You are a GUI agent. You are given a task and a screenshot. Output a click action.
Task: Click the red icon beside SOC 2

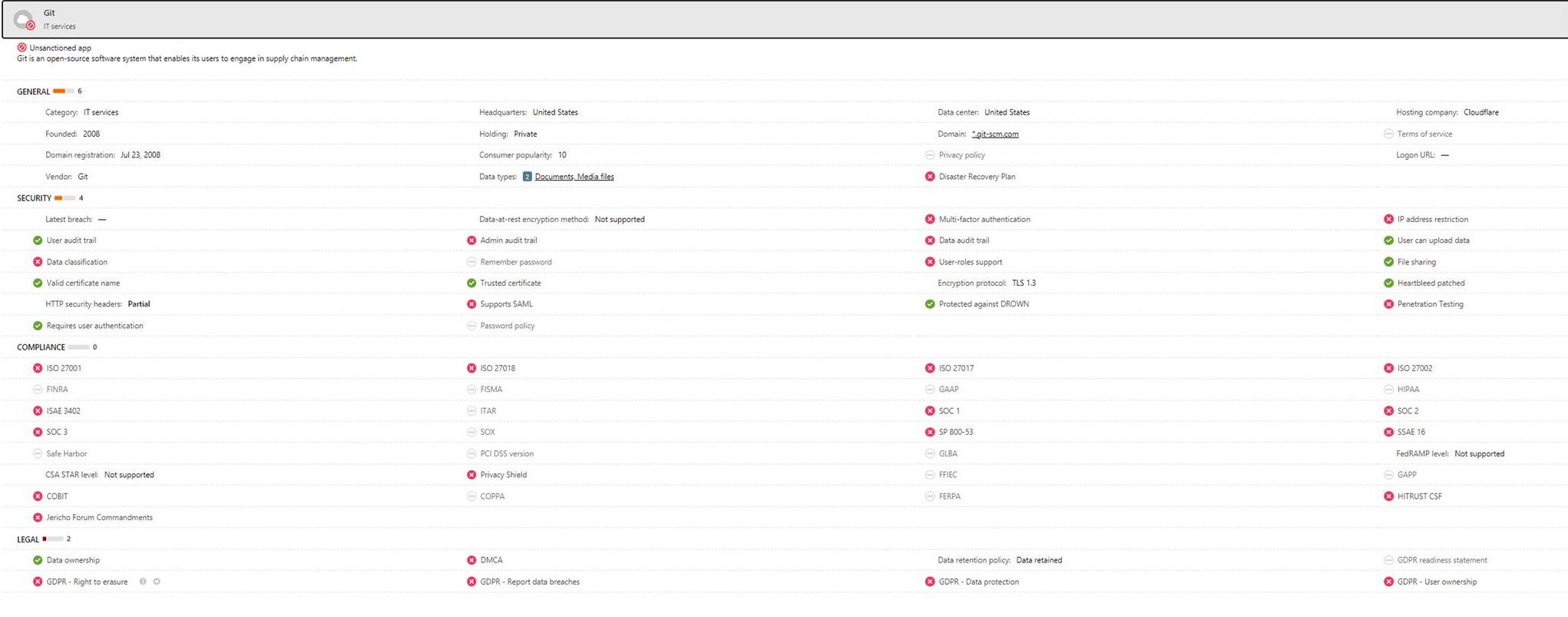pyautogui.click(x=1388, y=411)
